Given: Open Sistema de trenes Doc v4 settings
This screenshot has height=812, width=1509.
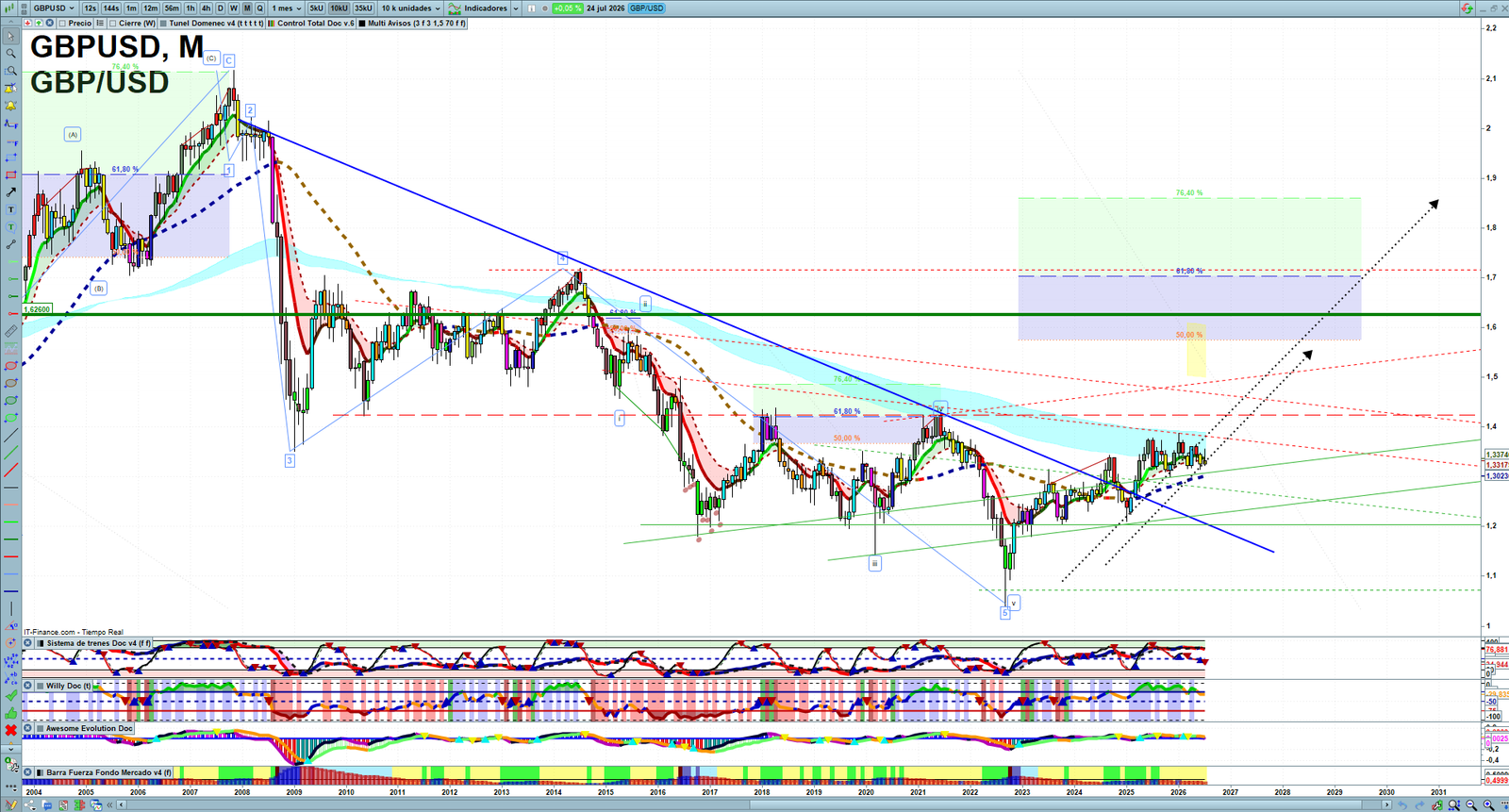Looking at the screenshot, I should tap(95, 643).
